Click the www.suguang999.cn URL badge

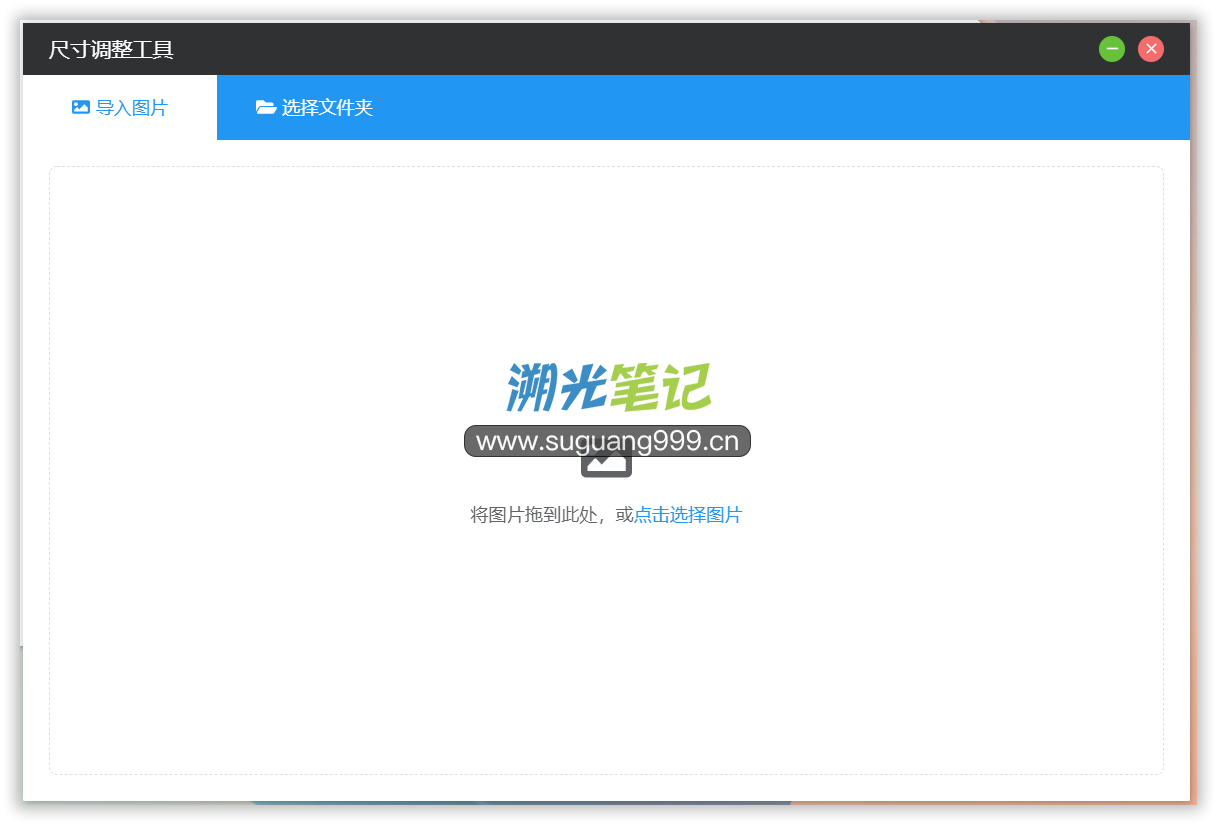(607, 441)
